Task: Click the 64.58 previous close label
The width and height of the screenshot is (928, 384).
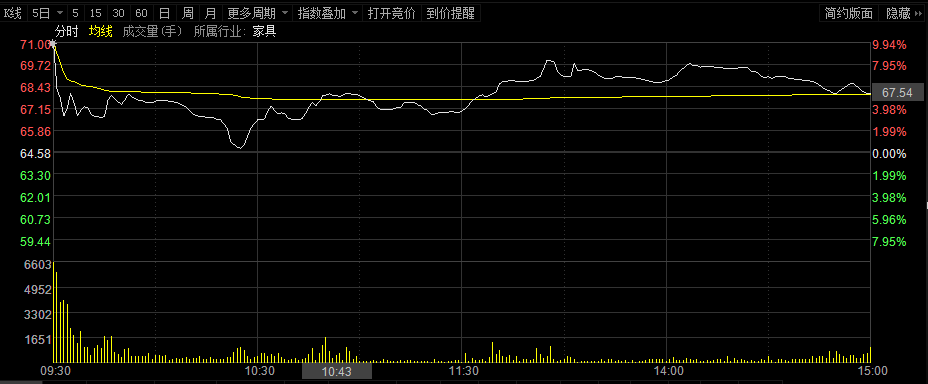Action: pos(35,153)
